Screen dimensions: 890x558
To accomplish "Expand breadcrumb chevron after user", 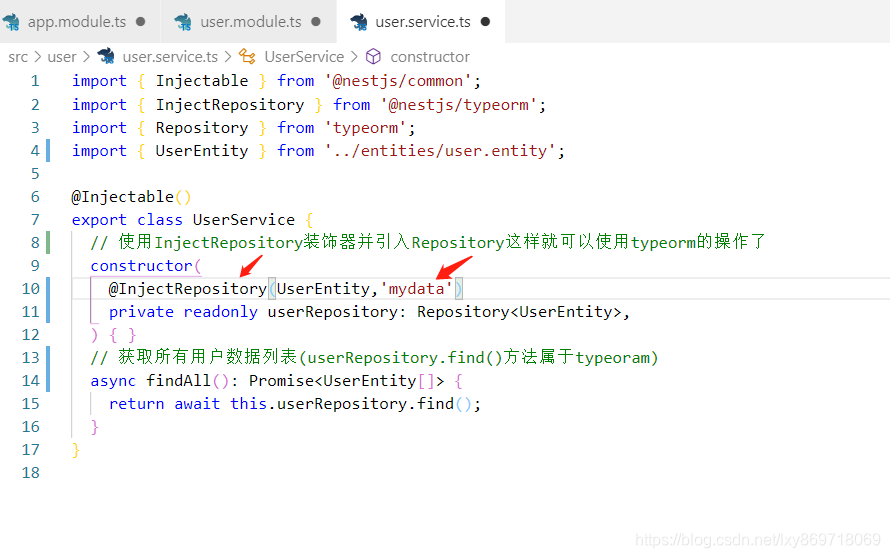I will click(86, 57).
